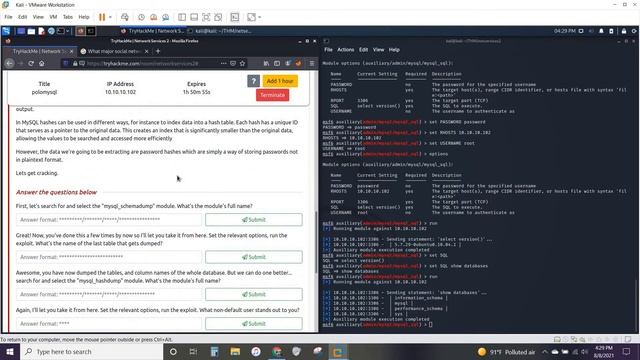Open Firefox page actions ellipsis menu
Image resolution: width=640 pixels, height=360 pixels.
click(x=223, y=63)
